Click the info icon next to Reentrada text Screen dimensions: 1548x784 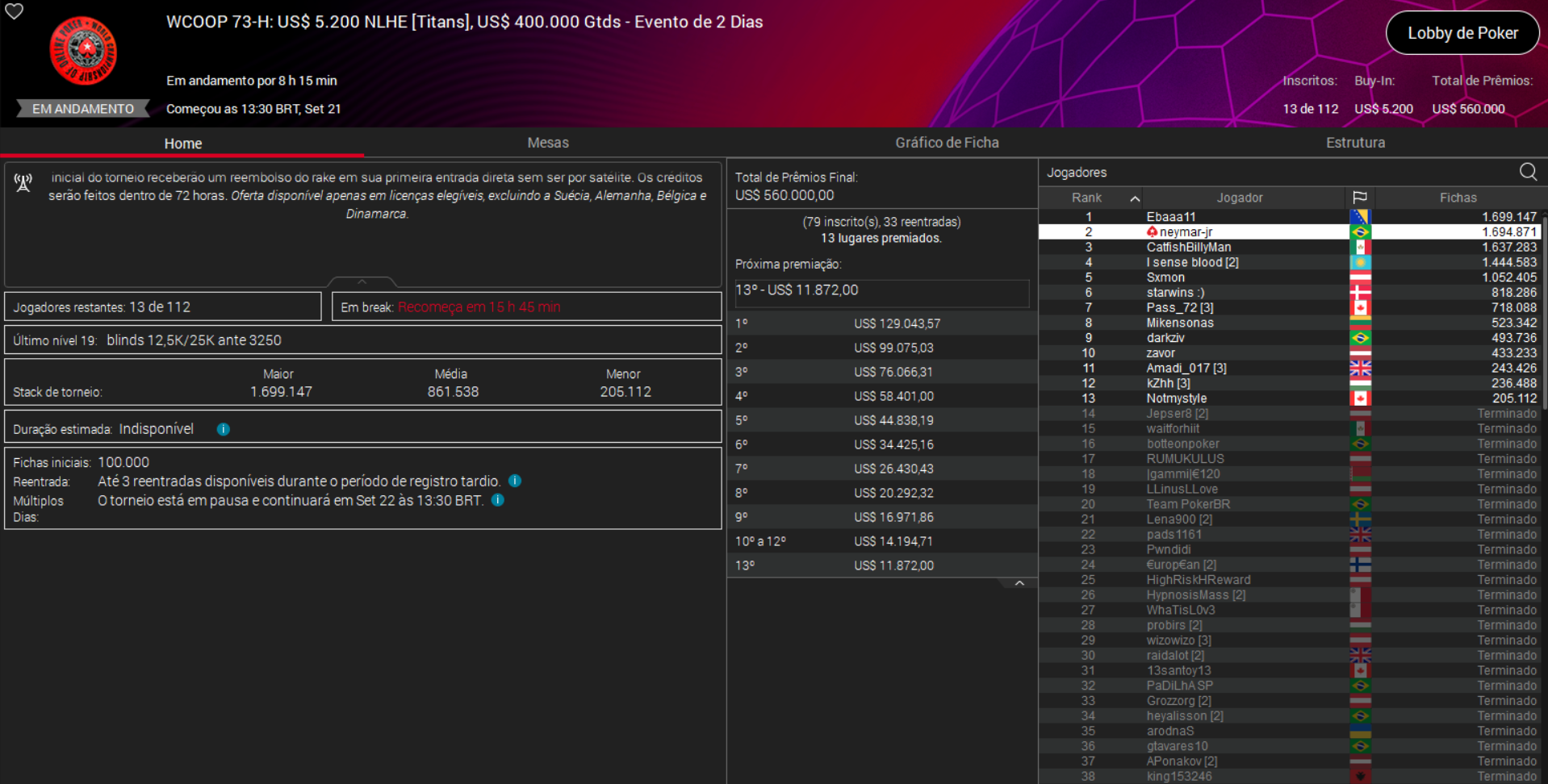pyautogui.click(x=515, y=481)
